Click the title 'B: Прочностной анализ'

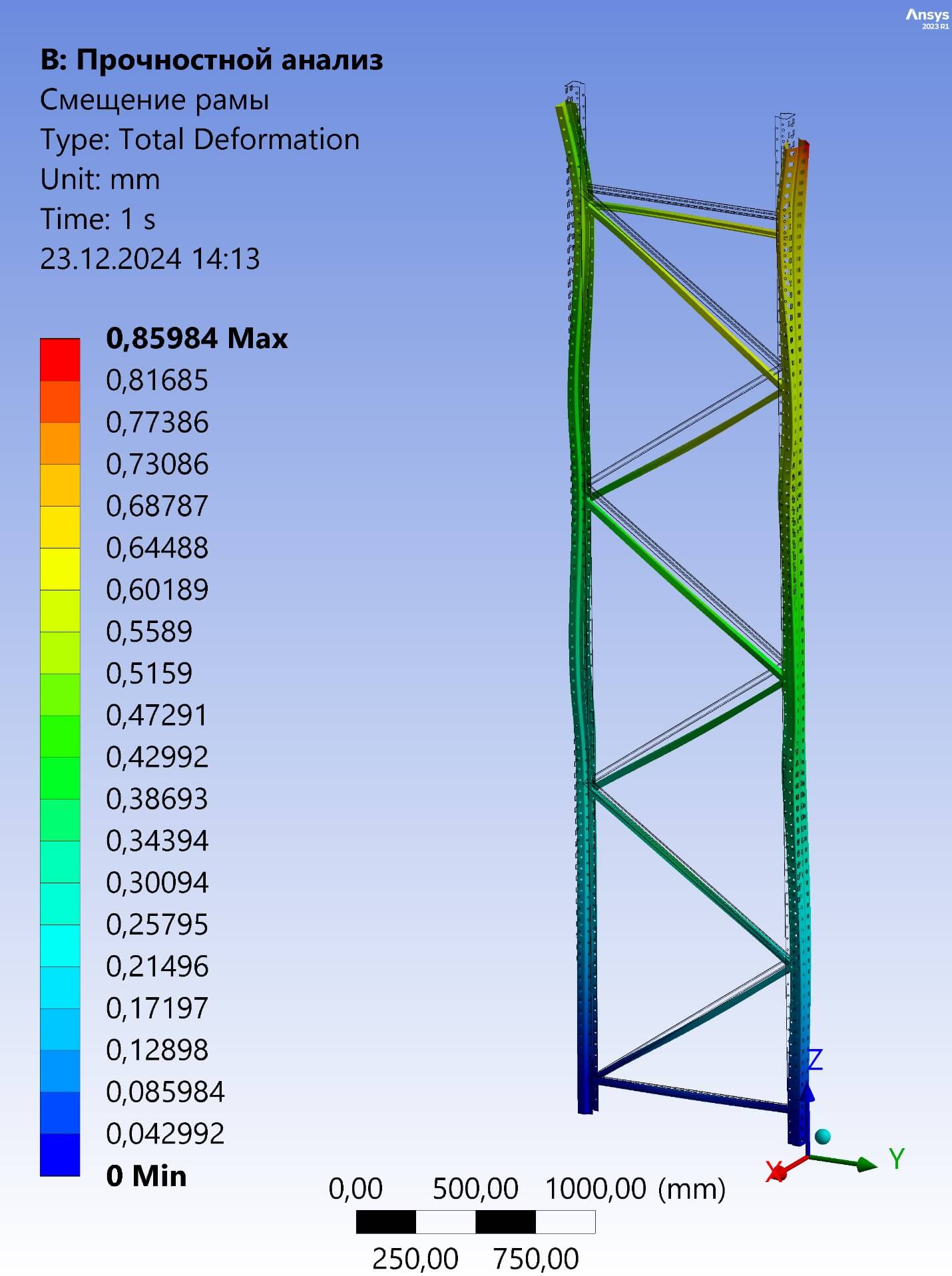pos(212,61)
